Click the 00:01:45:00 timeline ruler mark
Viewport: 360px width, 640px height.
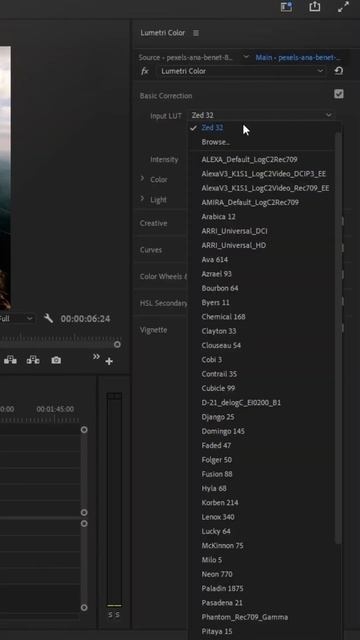tap(55, 409)
